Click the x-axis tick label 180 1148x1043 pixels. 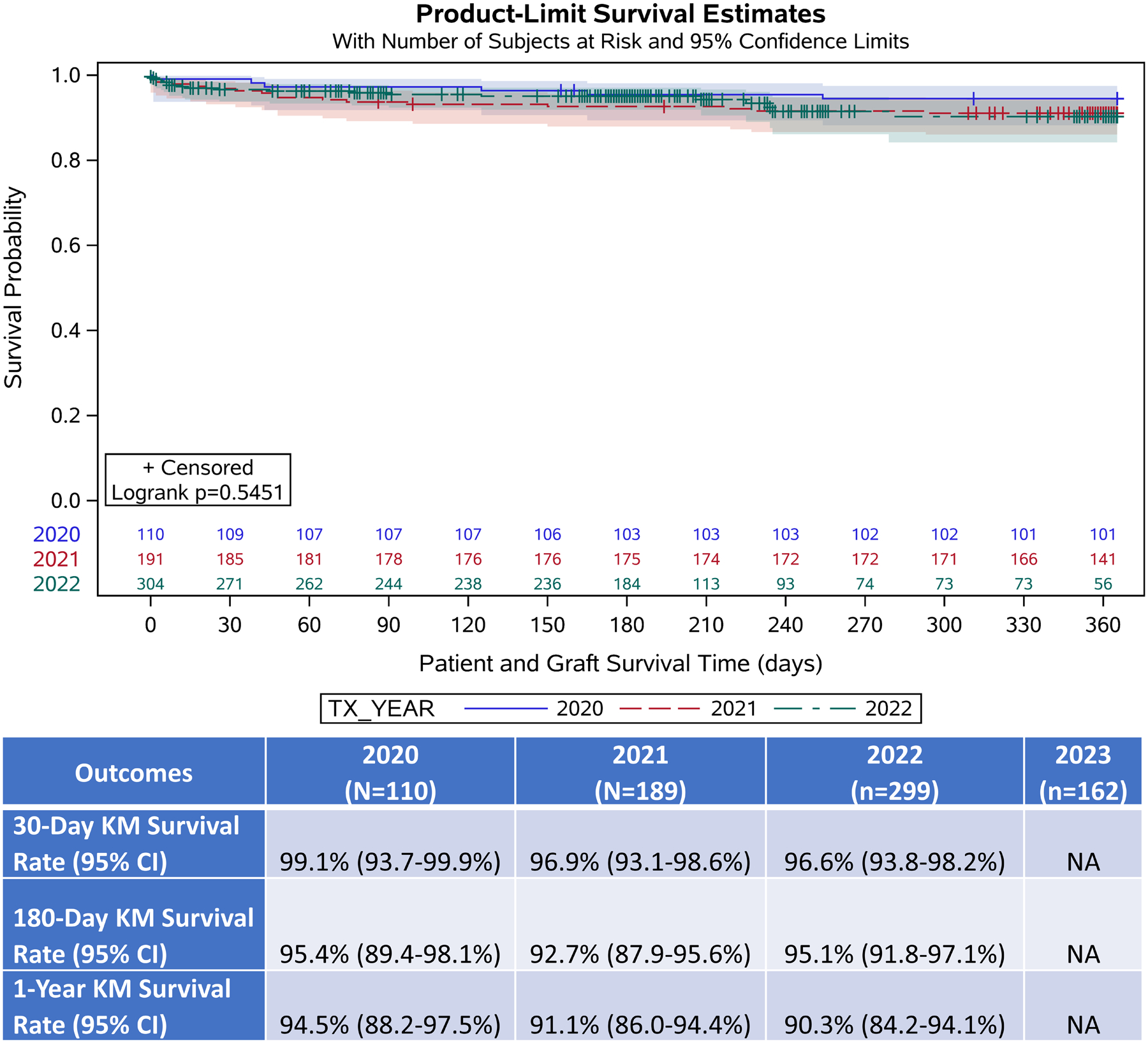627,625
